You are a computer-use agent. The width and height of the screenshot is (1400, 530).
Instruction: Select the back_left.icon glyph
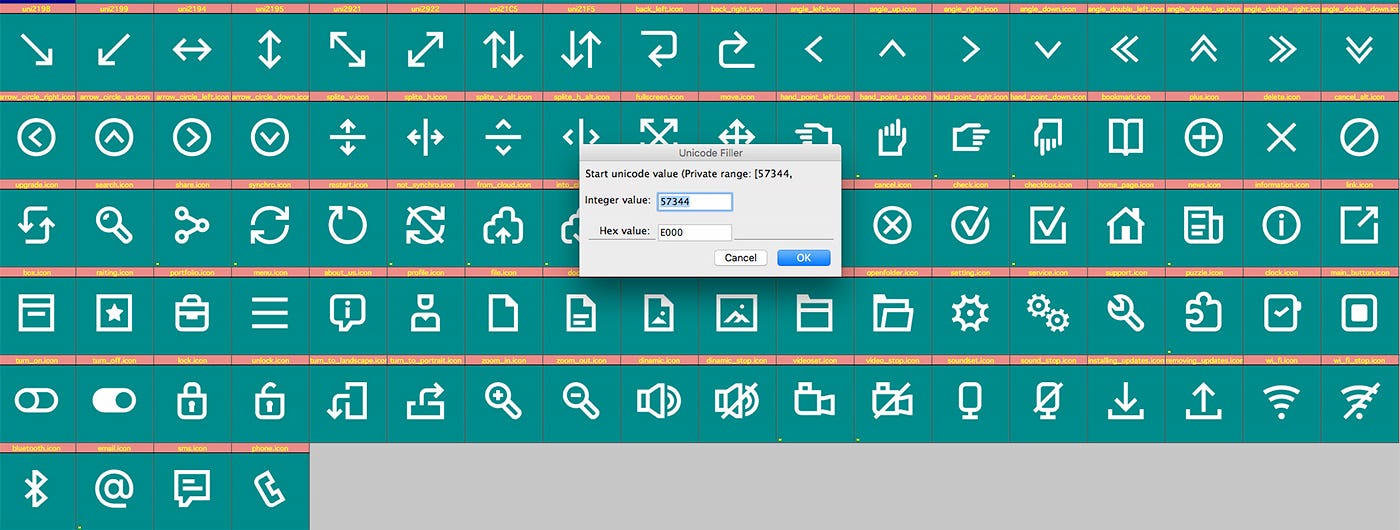659,50
